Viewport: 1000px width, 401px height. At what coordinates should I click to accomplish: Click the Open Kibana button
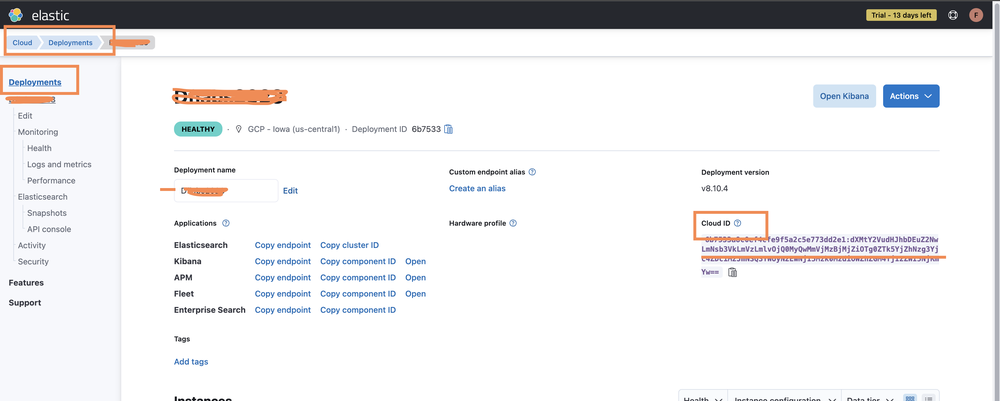845,96
